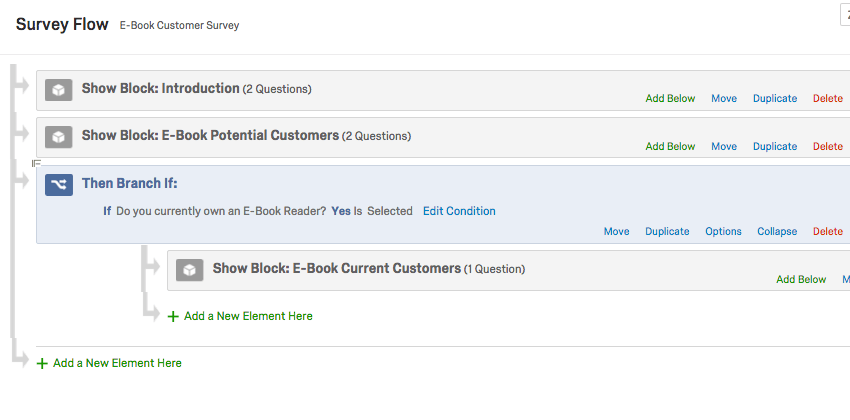Move the Introduction block
850x420 pixels.
[724, 98]
